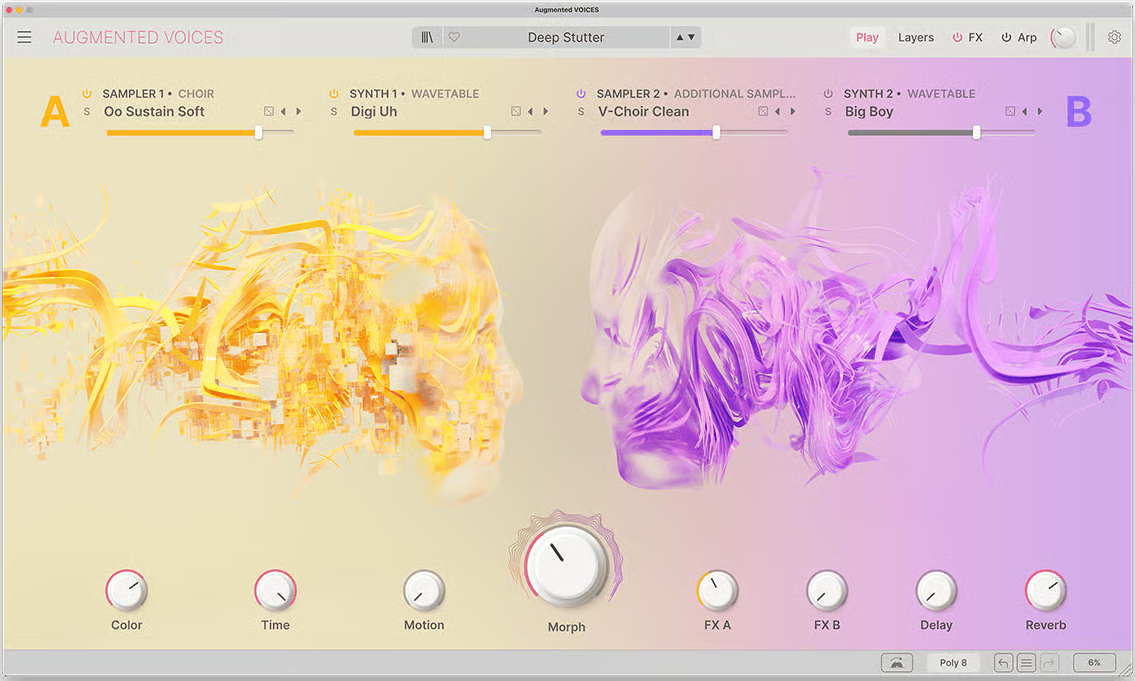Solo Sampler 1 with S icon
The width and height of the screenshot is (1135, 681).
[x=87, y=111]
